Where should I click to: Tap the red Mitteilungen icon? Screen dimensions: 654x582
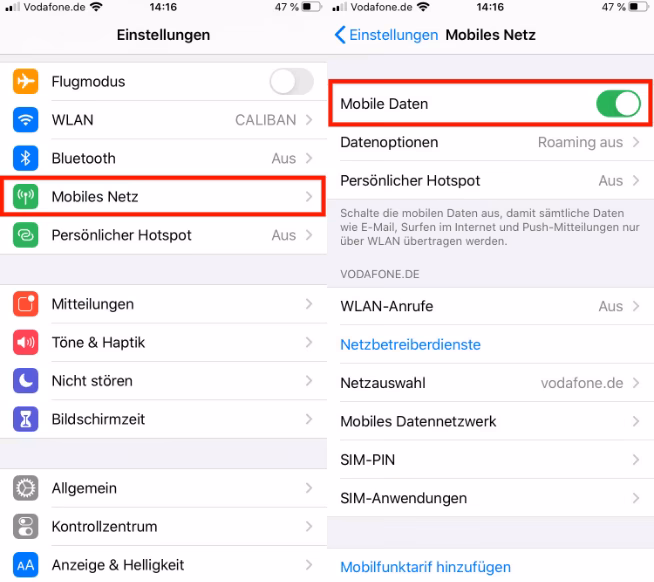25,304
